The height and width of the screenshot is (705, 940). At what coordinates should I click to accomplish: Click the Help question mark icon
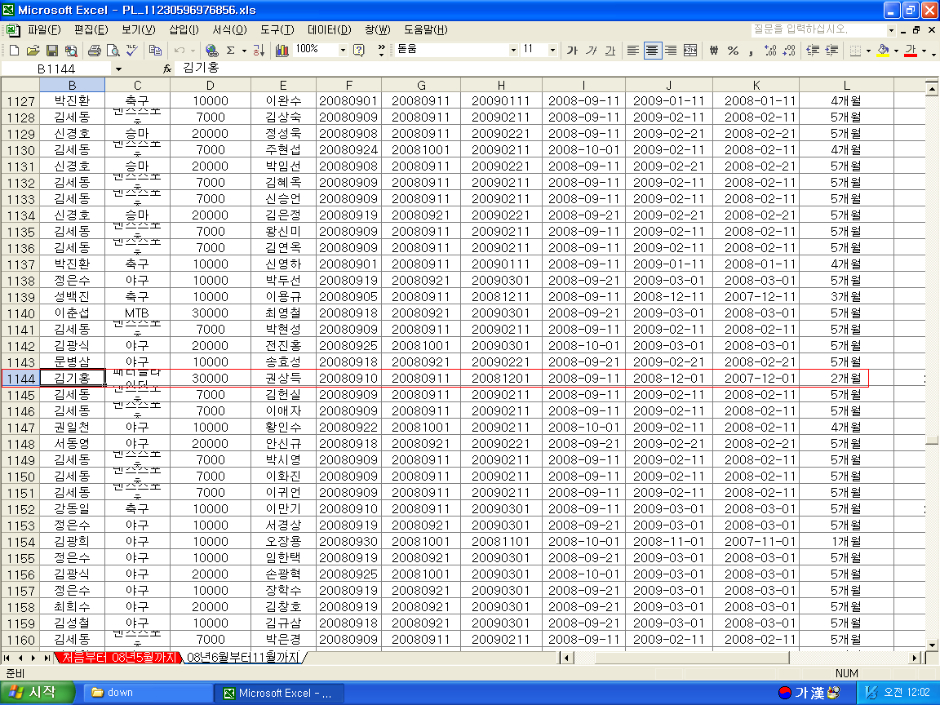358,50
